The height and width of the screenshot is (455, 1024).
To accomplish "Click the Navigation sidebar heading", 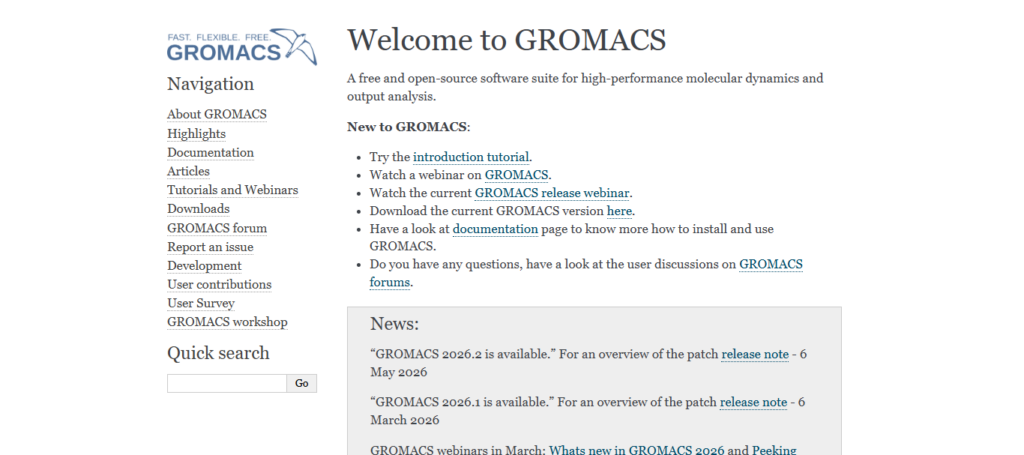I will click(210, 84).
